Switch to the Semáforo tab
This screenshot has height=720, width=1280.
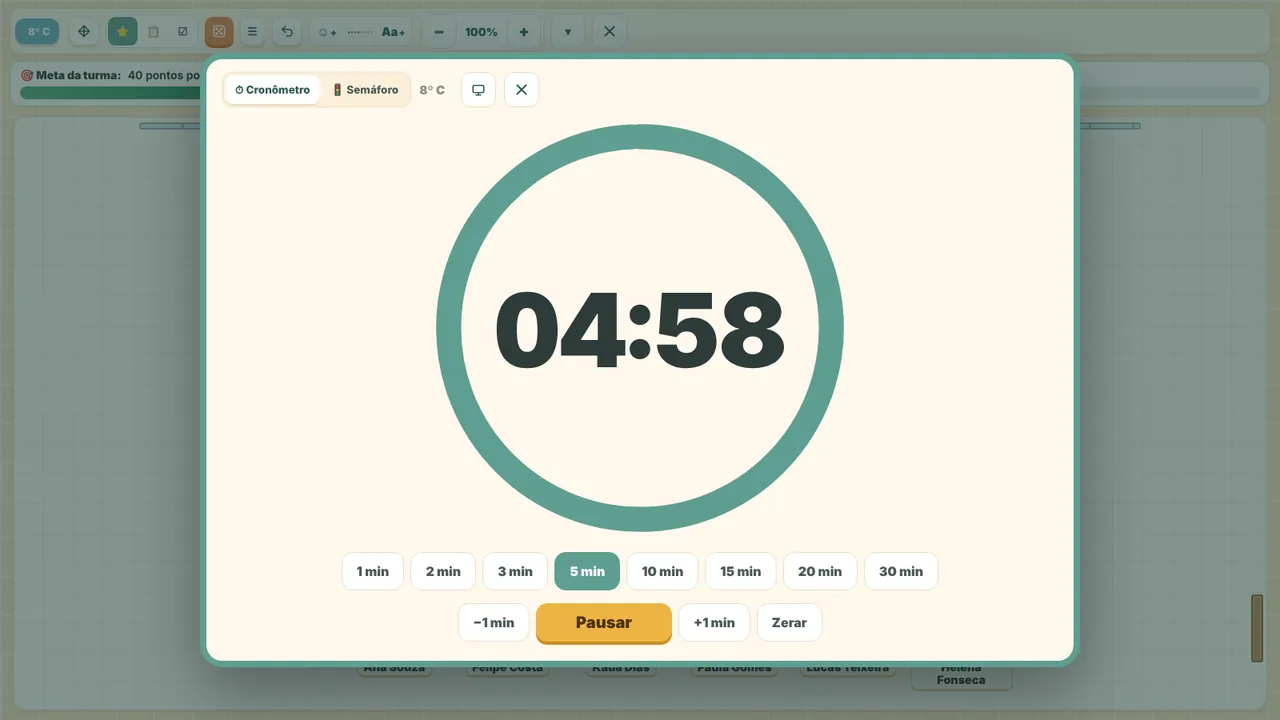(365, 90)
